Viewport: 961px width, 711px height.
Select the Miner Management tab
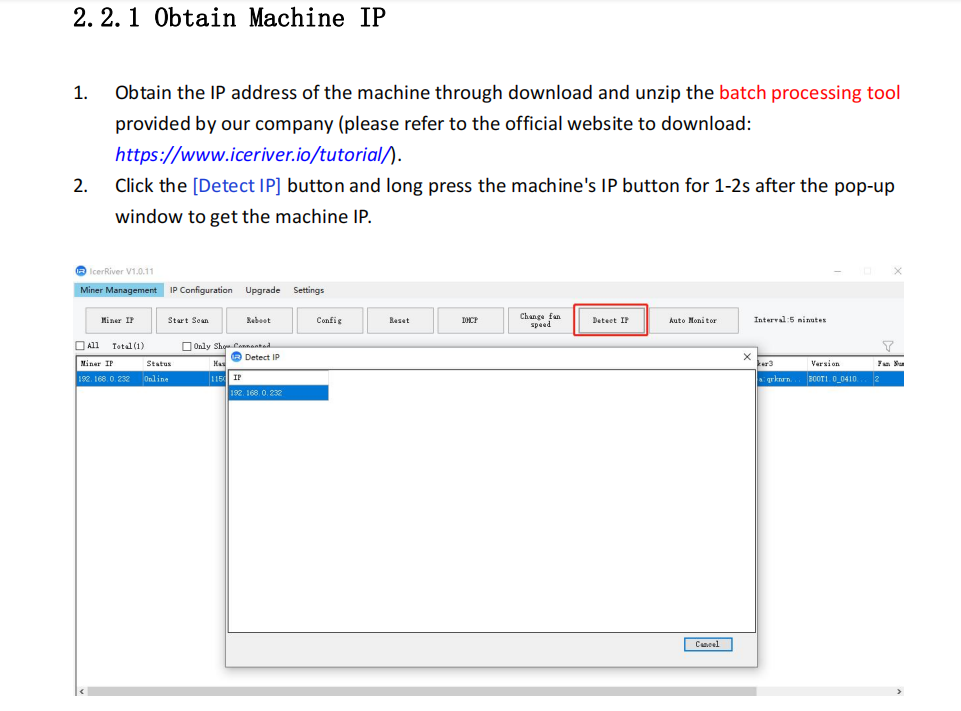point(119,290)
